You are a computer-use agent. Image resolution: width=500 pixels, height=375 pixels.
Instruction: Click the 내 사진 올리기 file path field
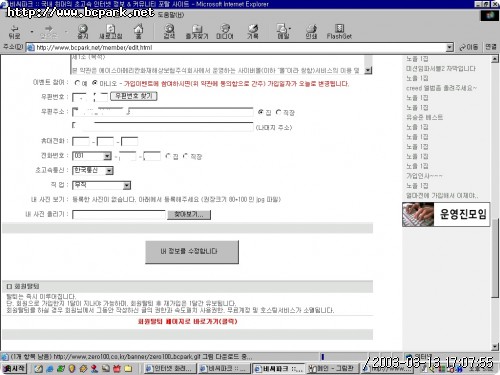(119, 215)
